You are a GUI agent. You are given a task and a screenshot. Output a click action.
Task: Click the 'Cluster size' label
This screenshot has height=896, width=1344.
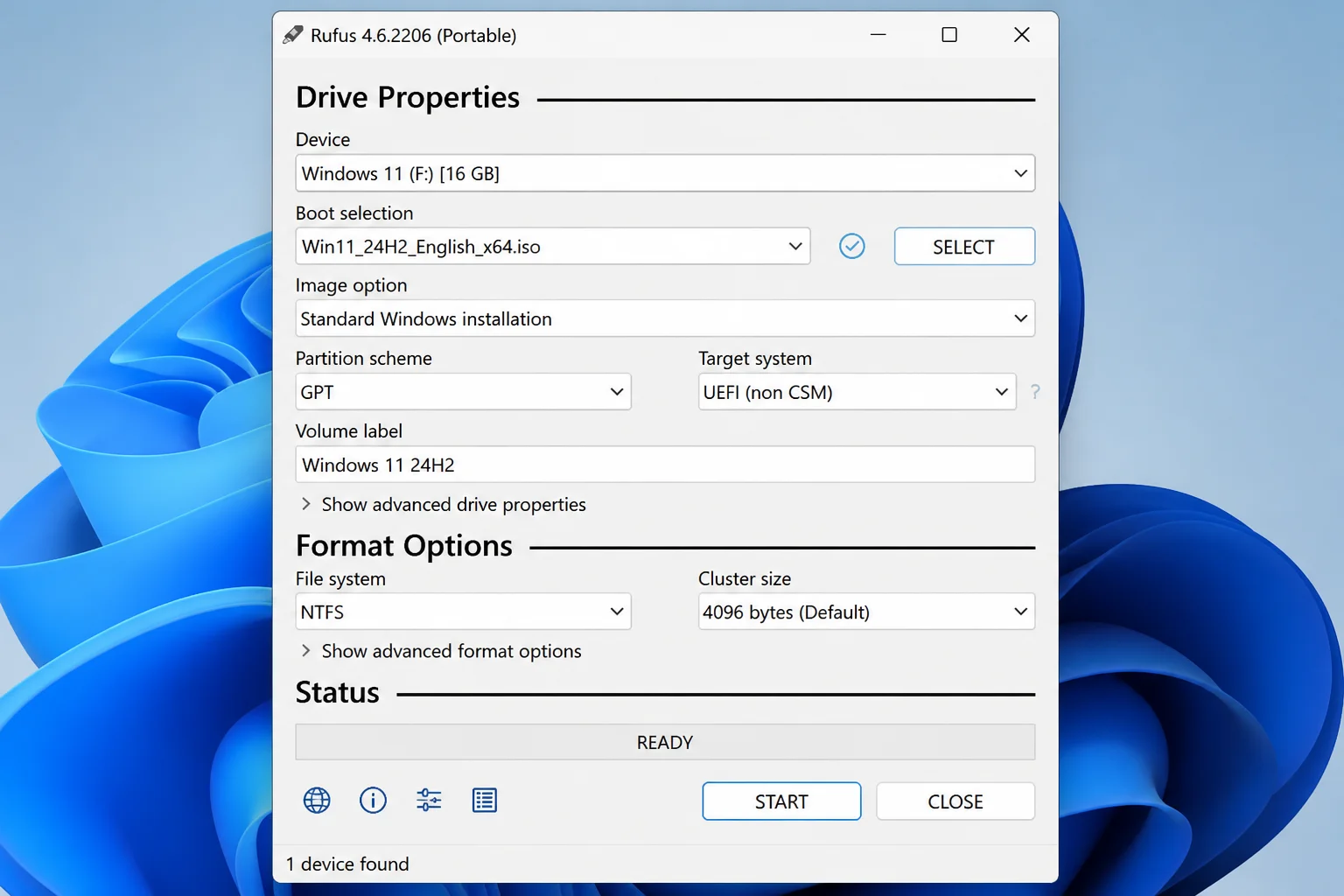(x=745, y=579)
